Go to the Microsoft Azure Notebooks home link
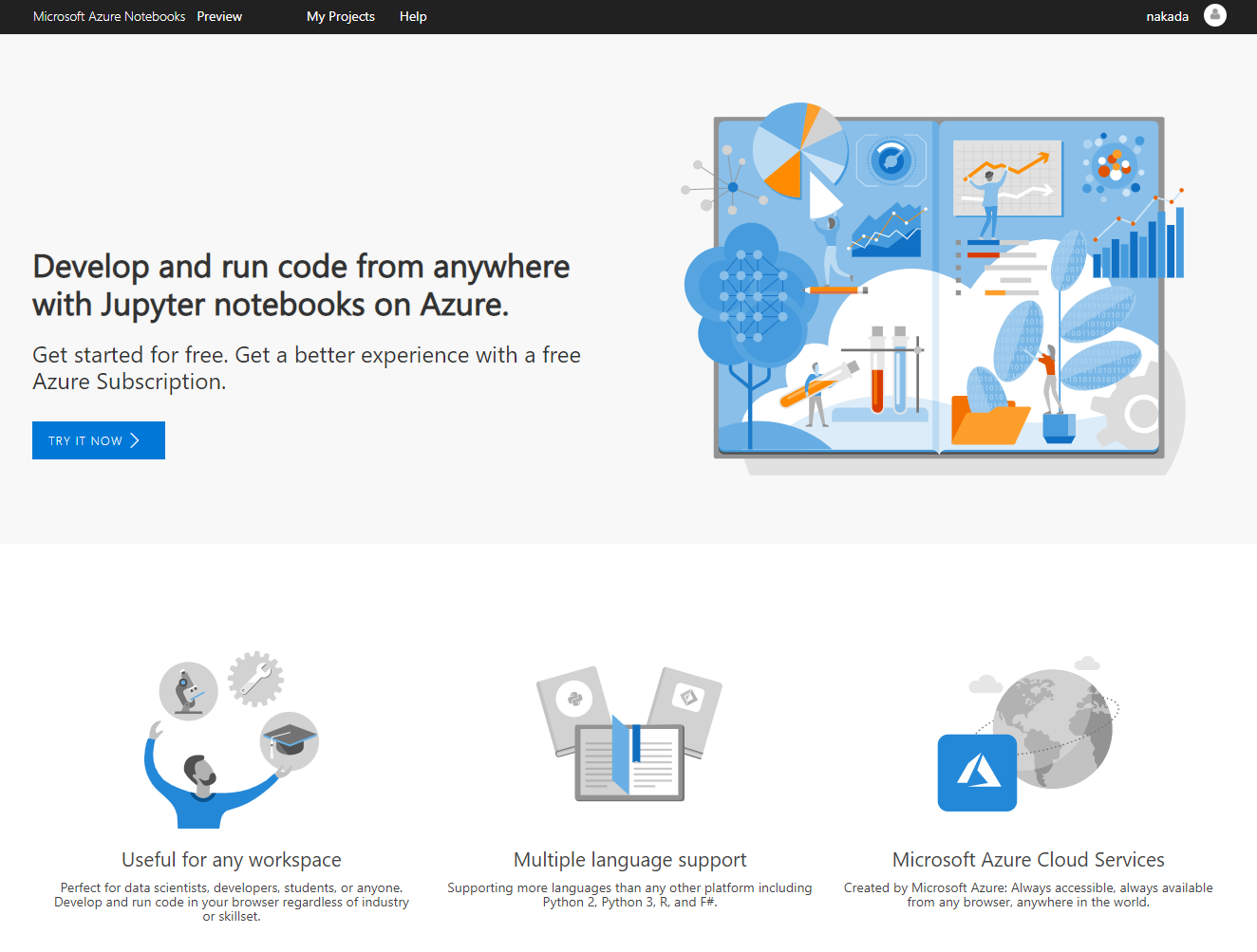 tap(109, 16)
